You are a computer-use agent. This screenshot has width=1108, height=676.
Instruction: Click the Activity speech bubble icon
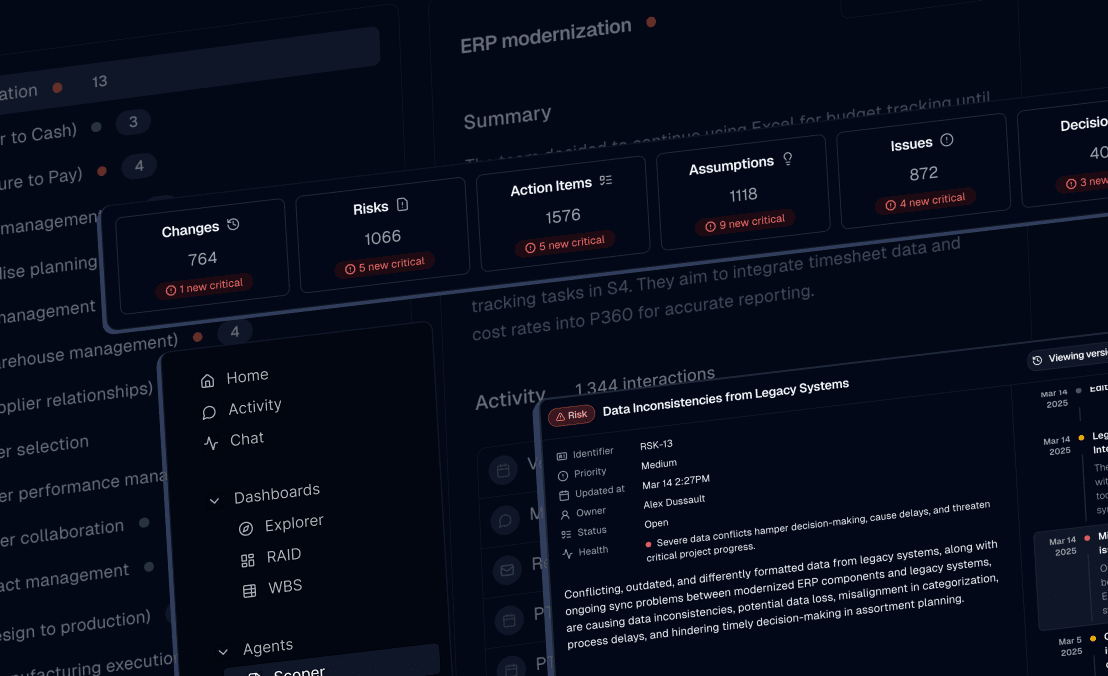tap(209, 412)
